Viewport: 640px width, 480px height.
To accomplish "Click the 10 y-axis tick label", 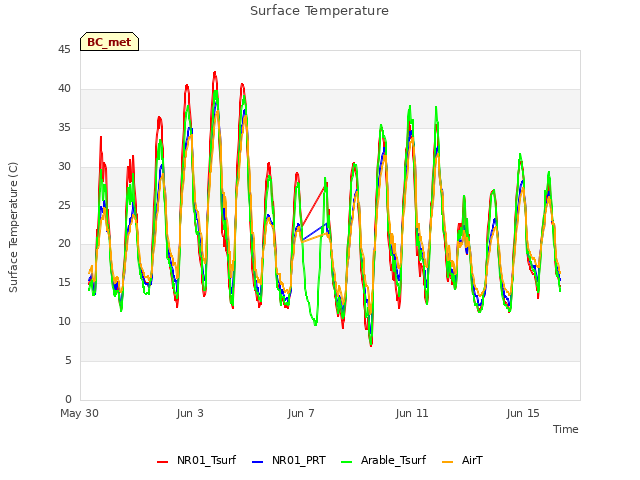I will tap(64, 322).
